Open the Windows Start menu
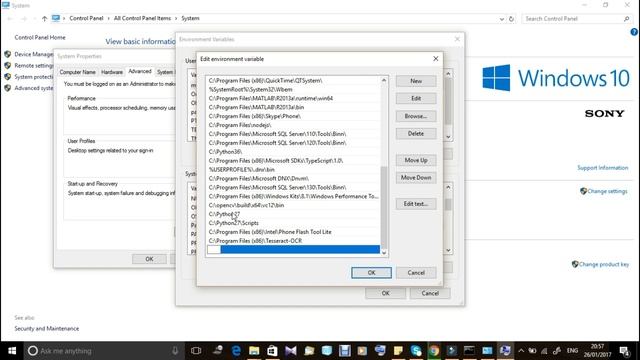This screenshot has height=360, width=640. pyautogui.click(x=12, y=351)
